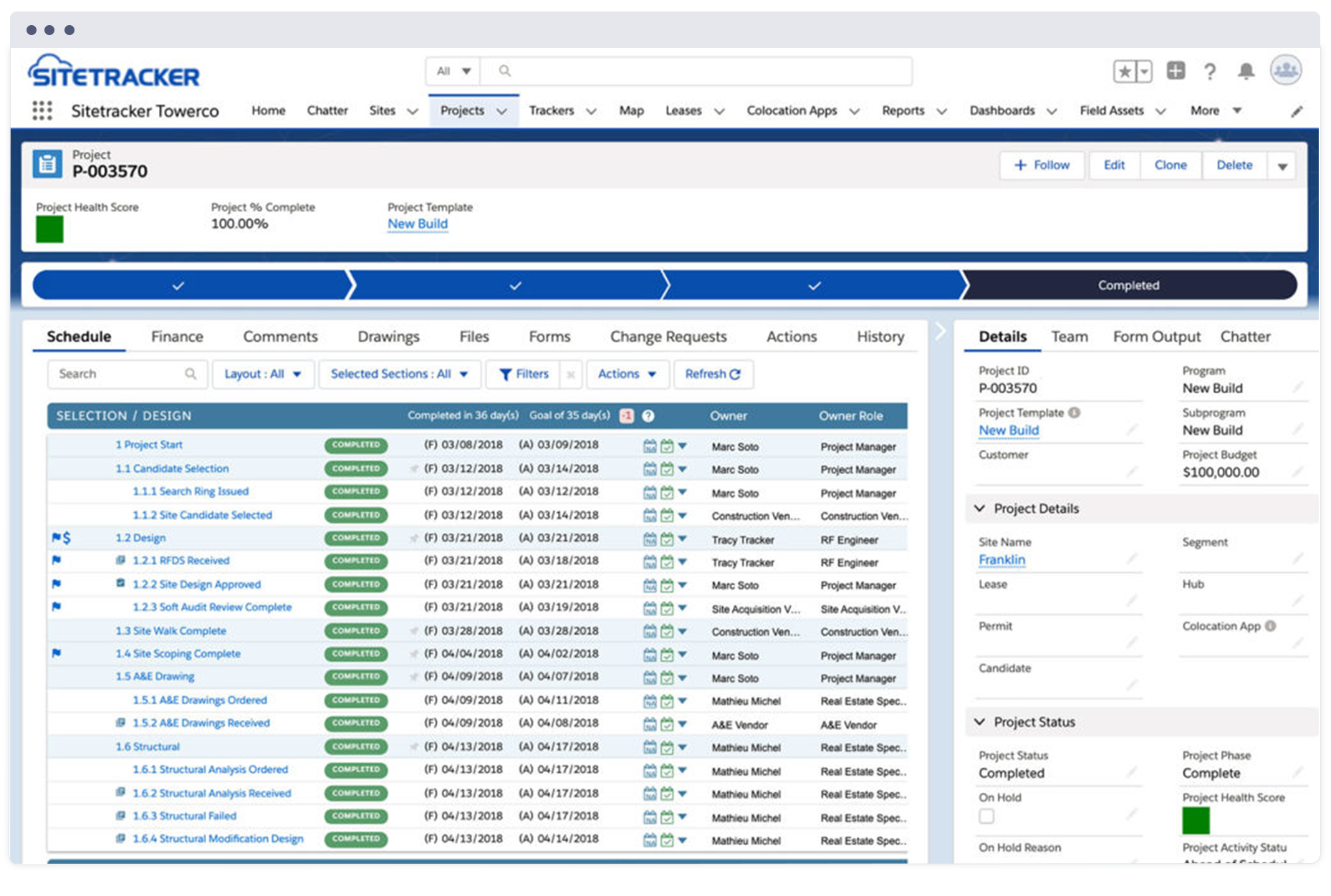Click the Completed stage in the path bar

1129,285
